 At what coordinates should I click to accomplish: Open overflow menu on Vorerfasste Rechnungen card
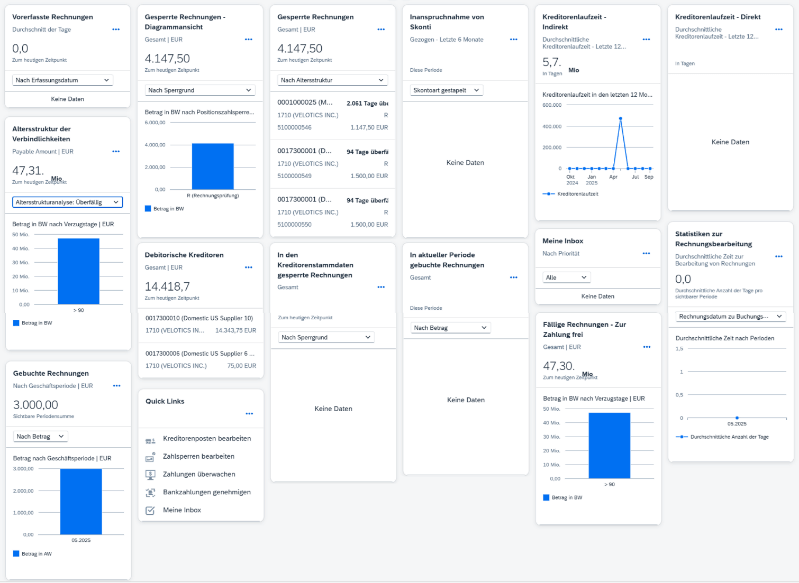tap(116, 31)
